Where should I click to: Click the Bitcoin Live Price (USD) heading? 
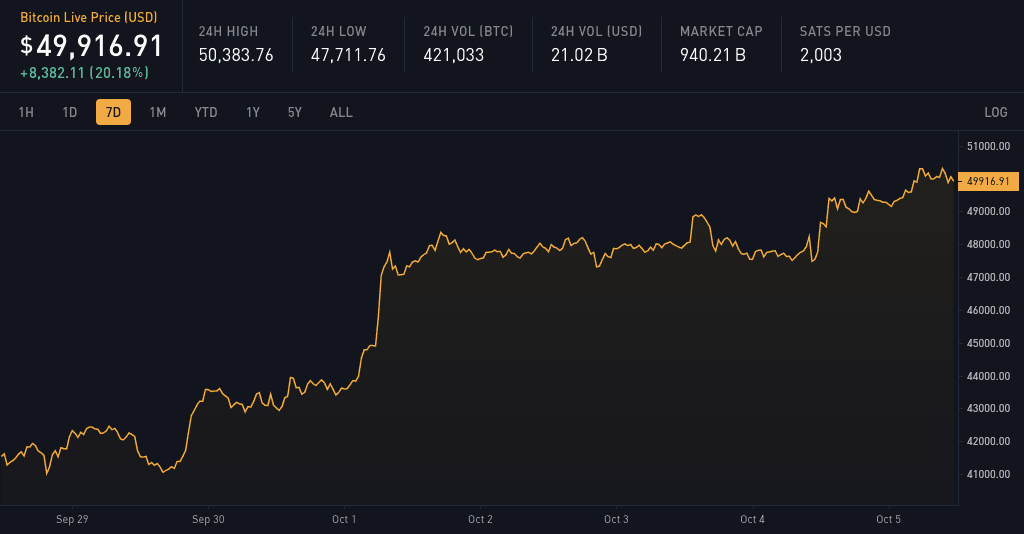pos(86,18)
